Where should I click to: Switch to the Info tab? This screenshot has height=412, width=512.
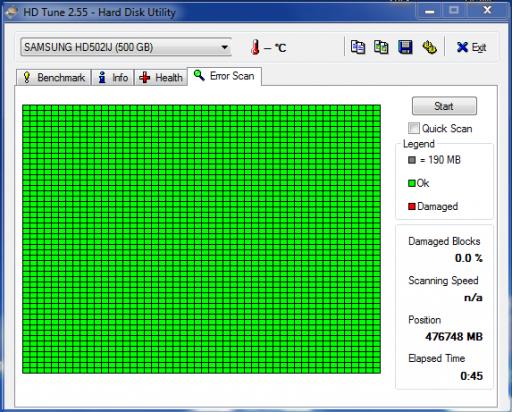(113, 77)
